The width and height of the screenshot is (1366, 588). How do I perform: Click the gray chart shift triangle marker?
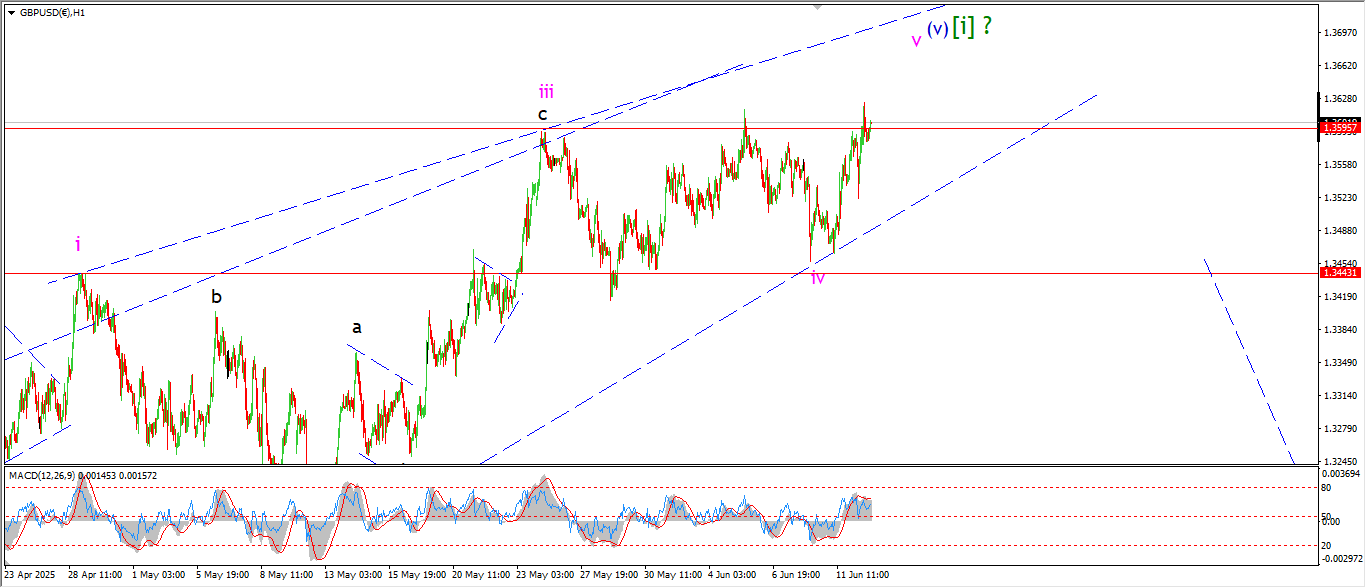819,7
